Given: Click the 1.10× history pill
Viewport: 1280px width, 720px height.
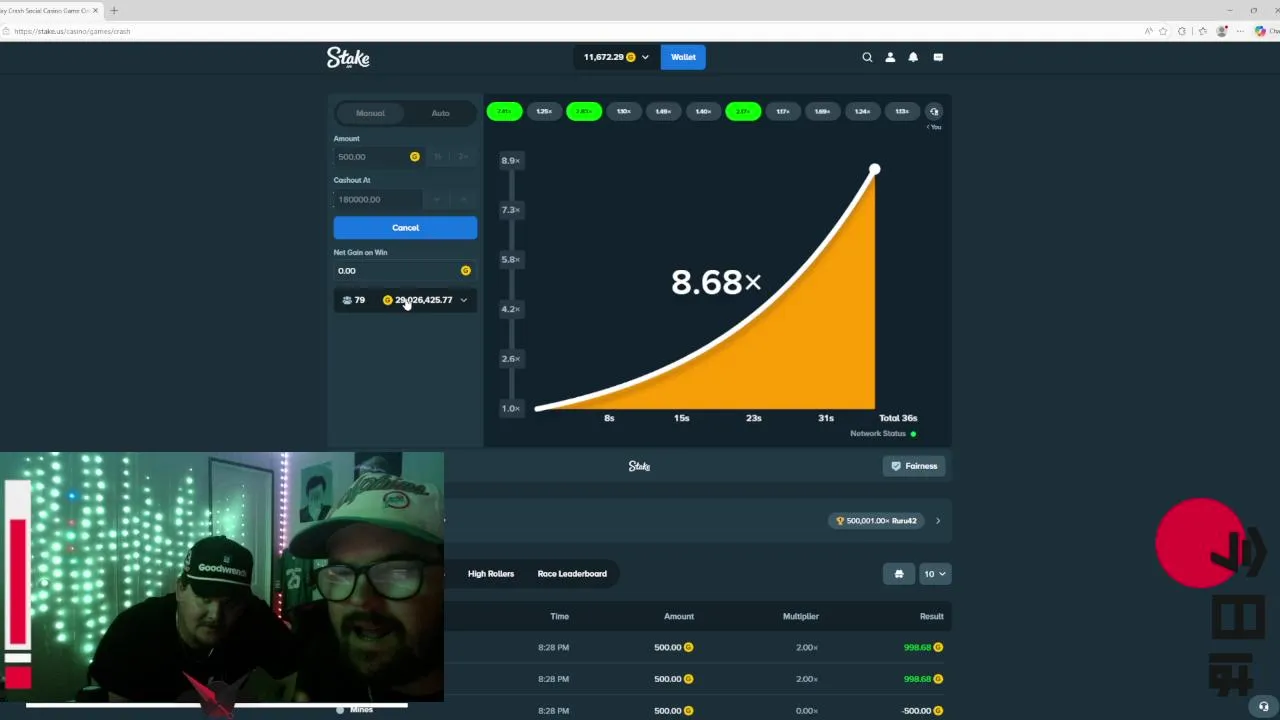Looking at the screenshot, I should (x=624, y=112).
